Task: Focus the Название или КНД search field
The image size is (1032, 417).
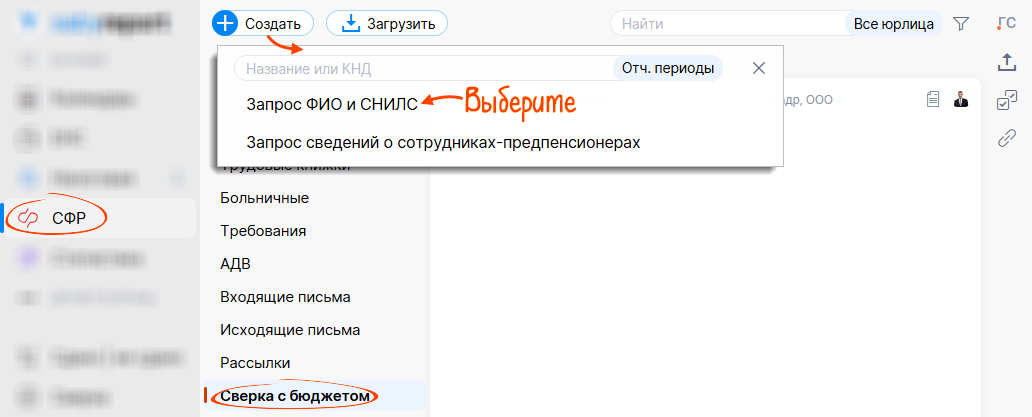Action: [420, 68]
